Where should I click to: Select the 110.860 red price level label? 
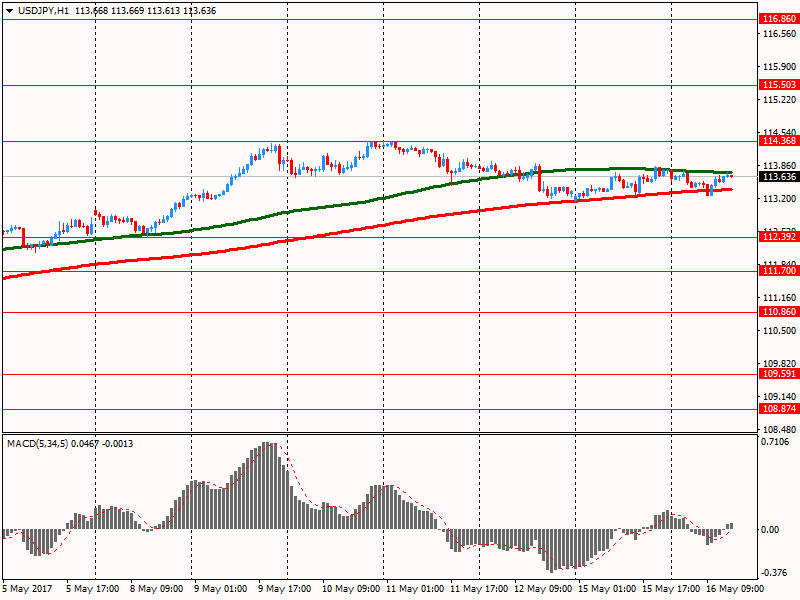(x=779, y=312)
